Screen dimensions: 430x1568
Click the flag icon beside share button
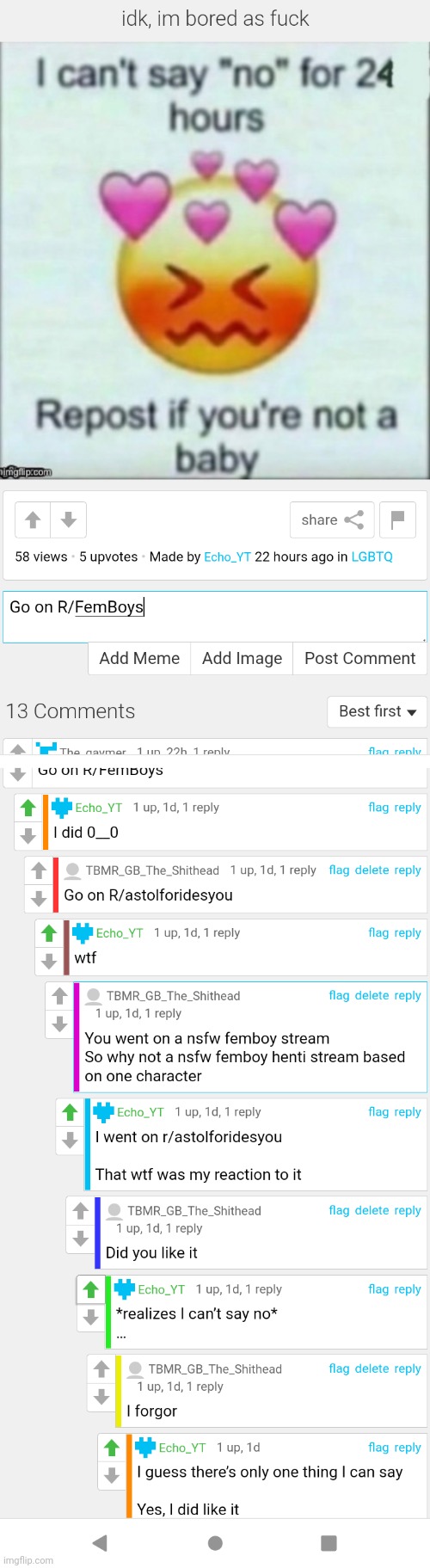click(x=397, y=520)
